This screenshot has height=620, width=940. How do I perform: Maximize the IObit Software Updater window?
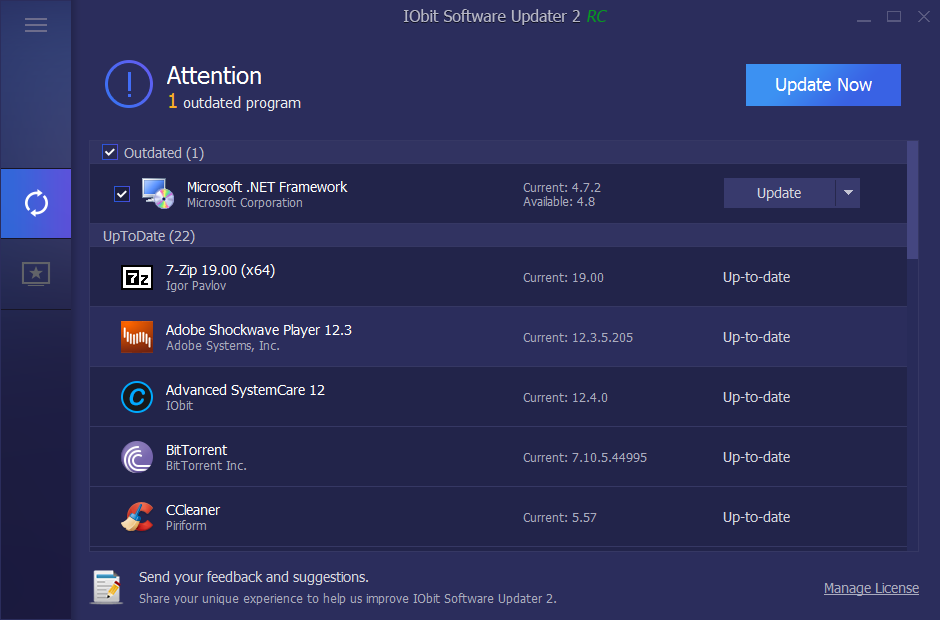[x=894, y=17]
